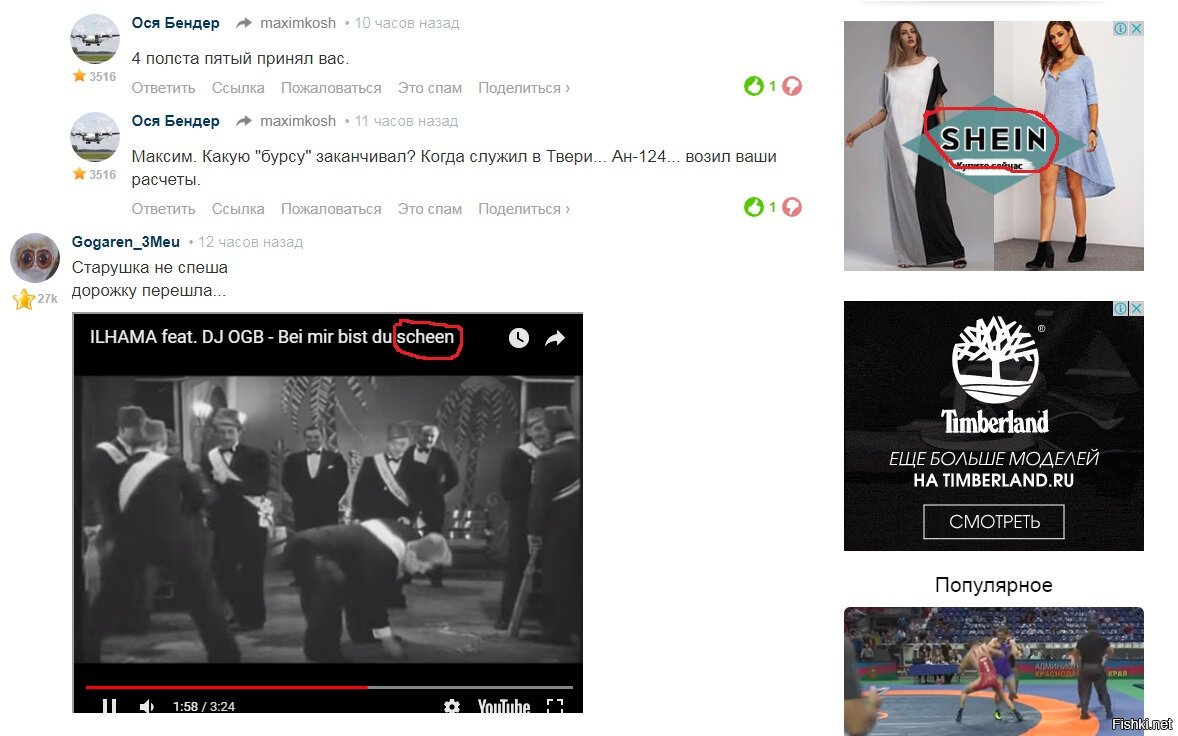Click Ося Бендер name in 10-hours-ago comment

(x=176, y=23)
